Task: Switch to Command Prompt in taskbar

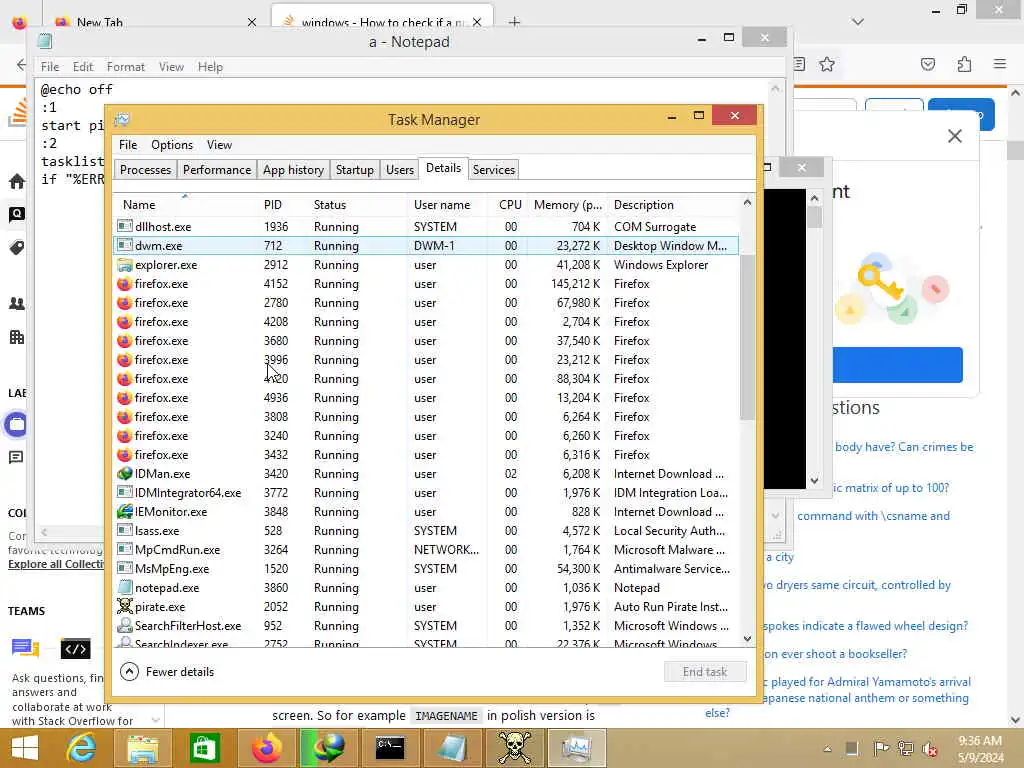Action: pyautogui.click(x=390, y=748)
